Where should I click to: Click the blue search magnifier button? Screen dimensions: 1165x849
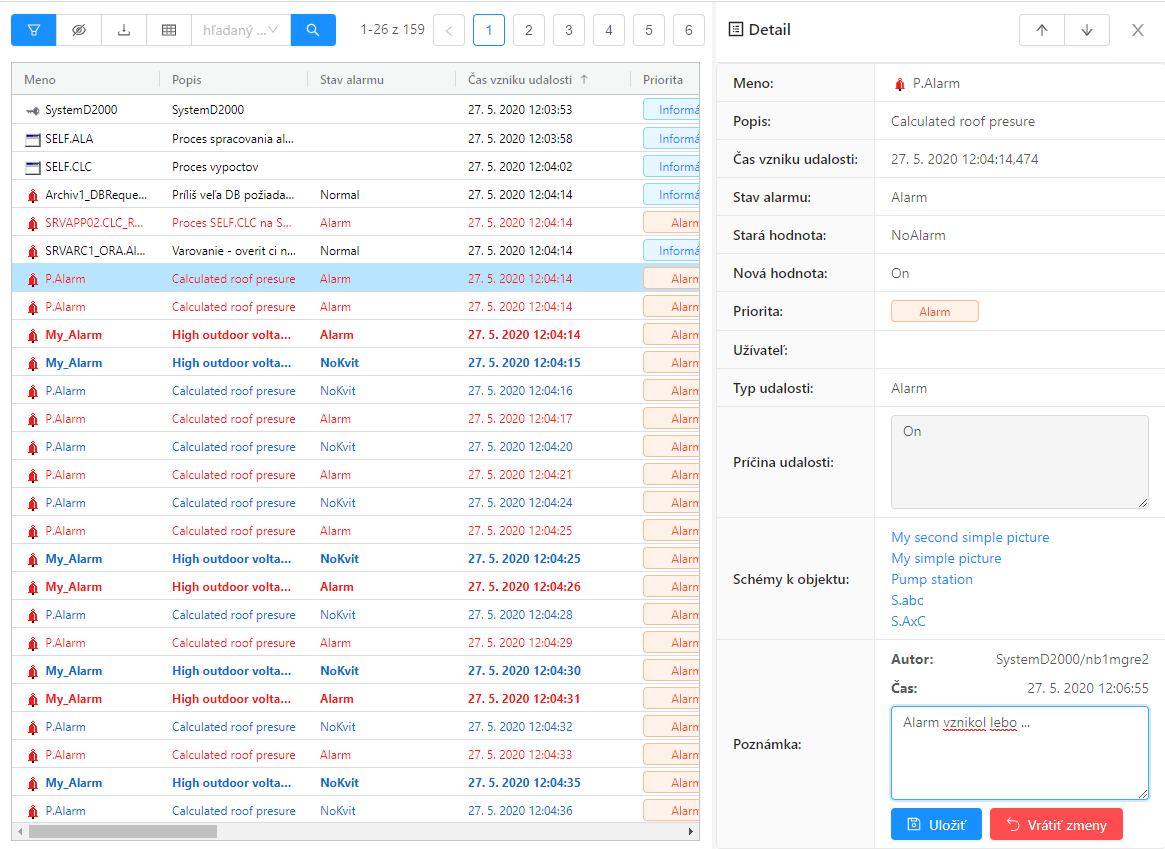coord(313,30)
